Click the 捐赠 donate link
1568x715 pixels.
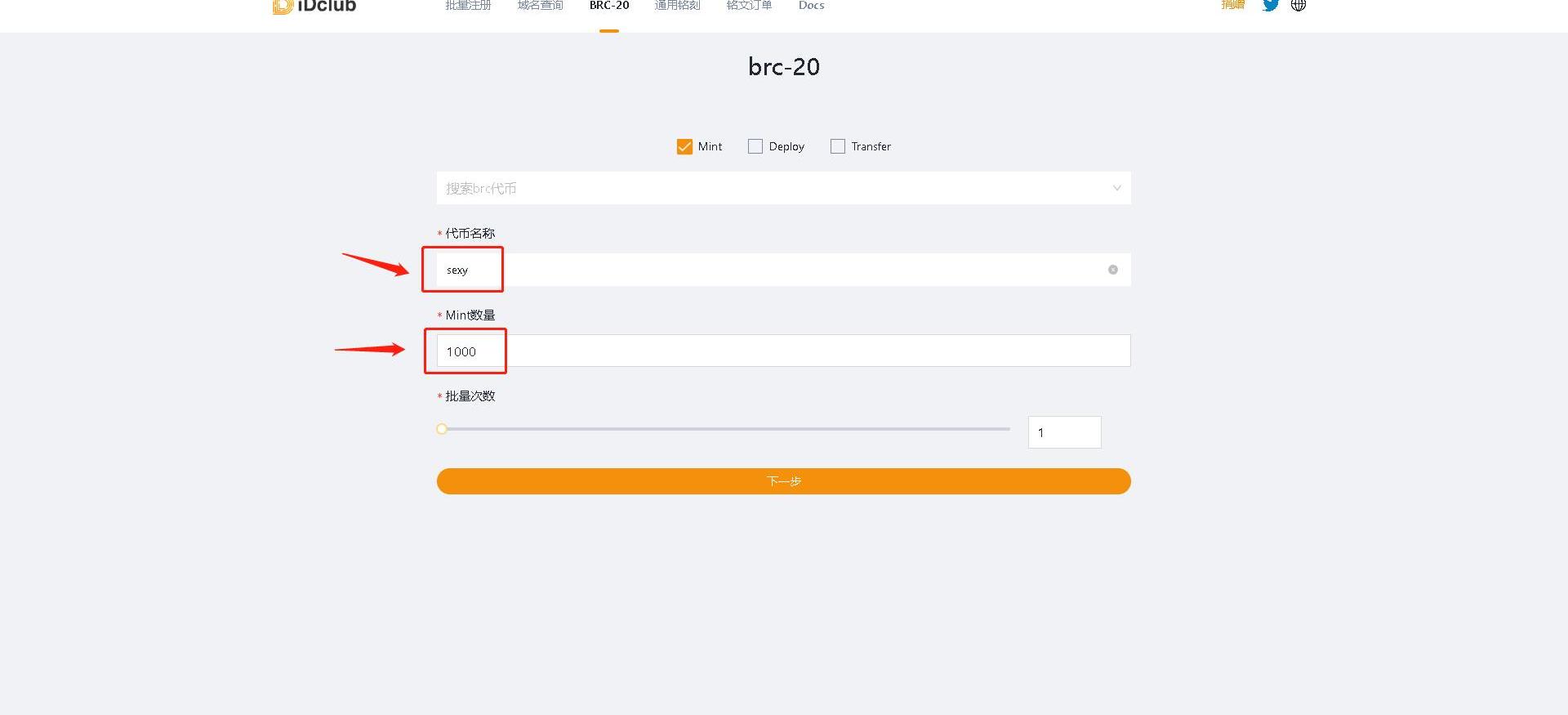1232,6
